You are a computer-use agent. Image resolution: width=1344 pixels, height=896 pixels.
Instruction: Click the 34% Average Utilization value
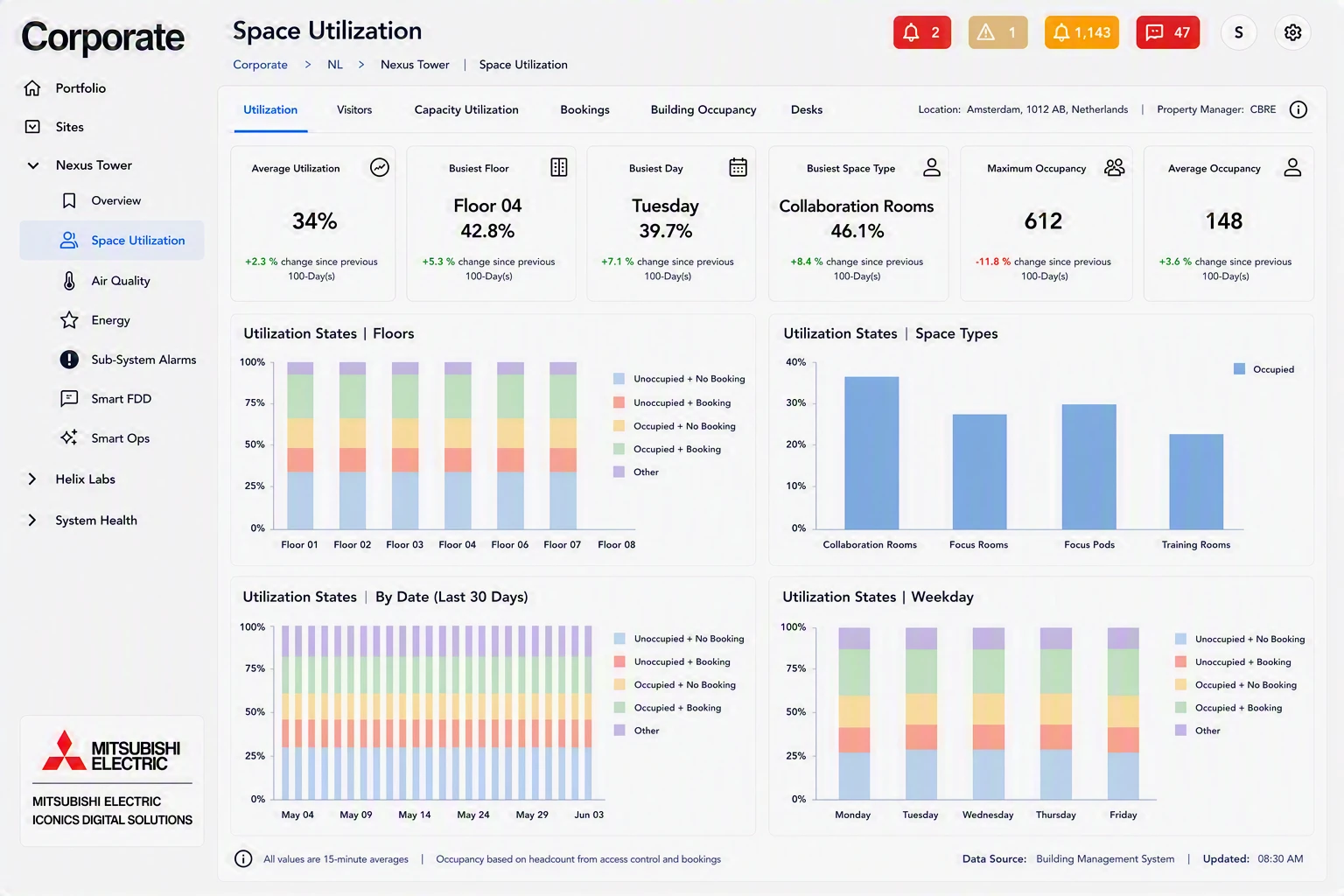point(314,221)
